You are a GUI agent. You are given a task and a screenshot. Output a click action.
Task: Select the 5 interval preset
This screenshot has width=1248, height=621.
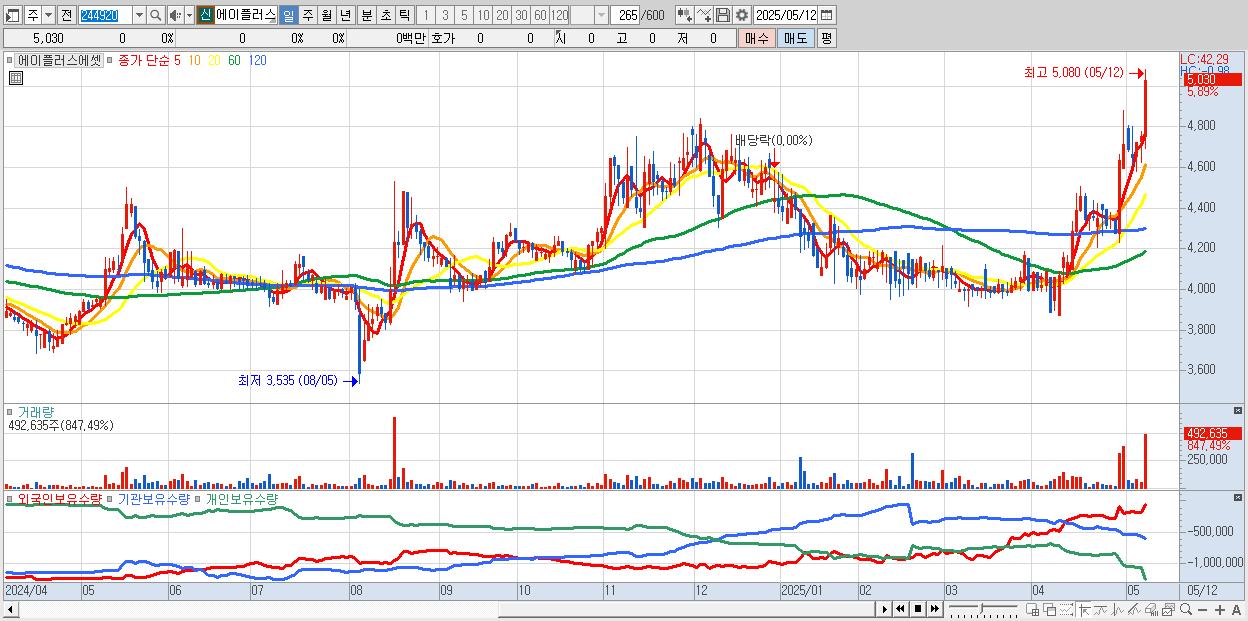[x=464, y=15]
